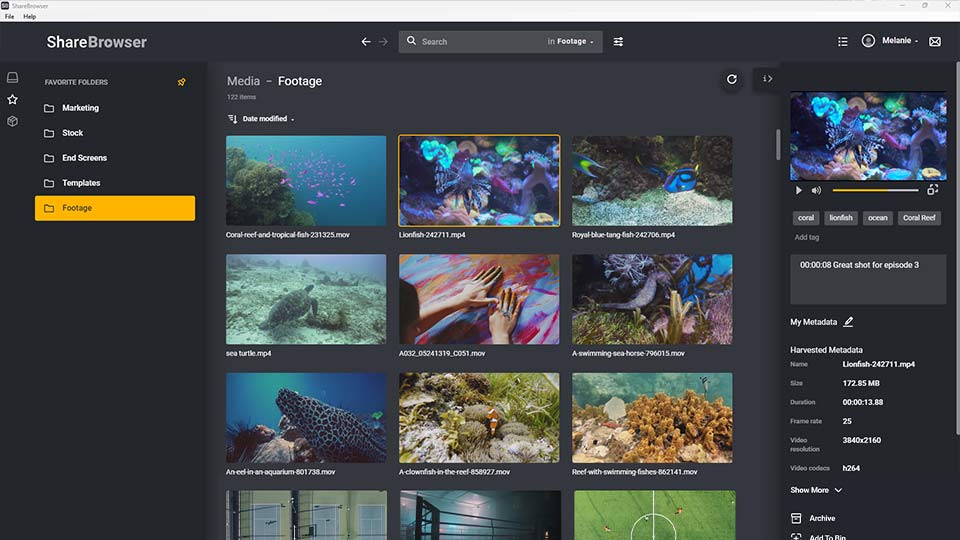
Task: Click the metadata name value Lionfish-242711.mp4
Action: click(879, 364)
